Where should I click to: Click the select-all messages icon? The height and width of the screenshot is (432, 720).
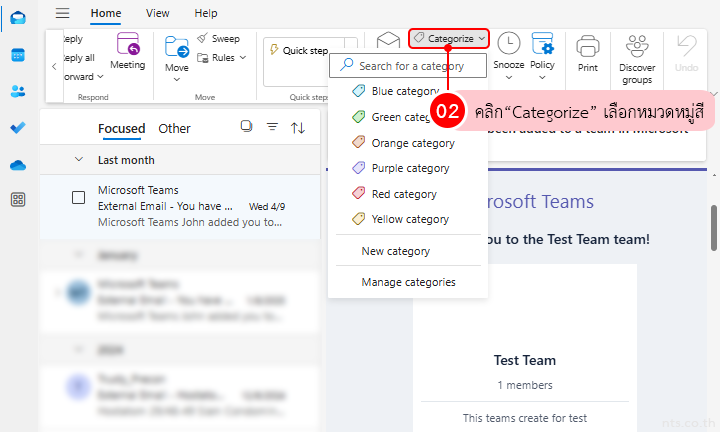246,127
